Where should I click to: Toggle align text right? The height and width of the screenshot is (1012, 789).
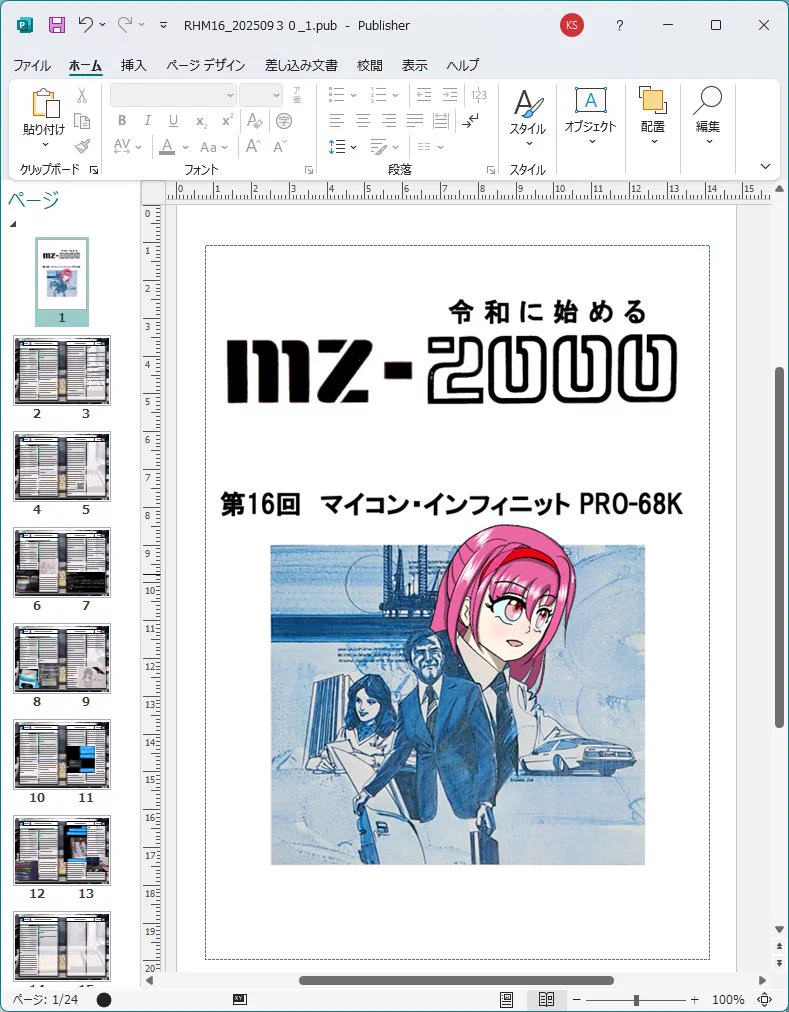click(x=389, y=121)
